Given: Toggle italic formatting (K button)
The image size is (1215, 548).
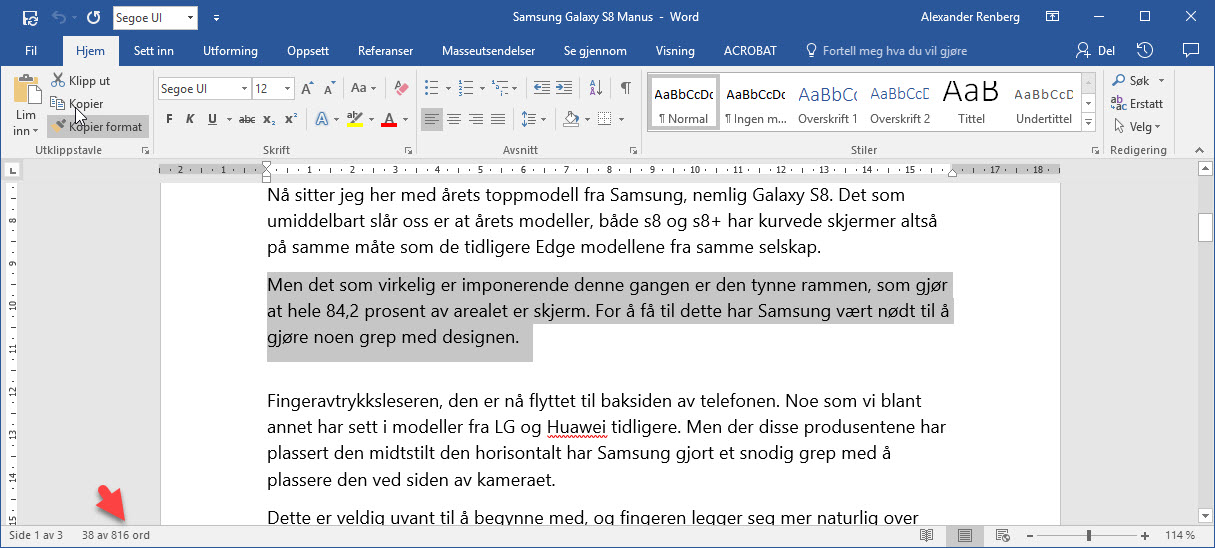Looking at the screenshot, I should tap(191, 120).
